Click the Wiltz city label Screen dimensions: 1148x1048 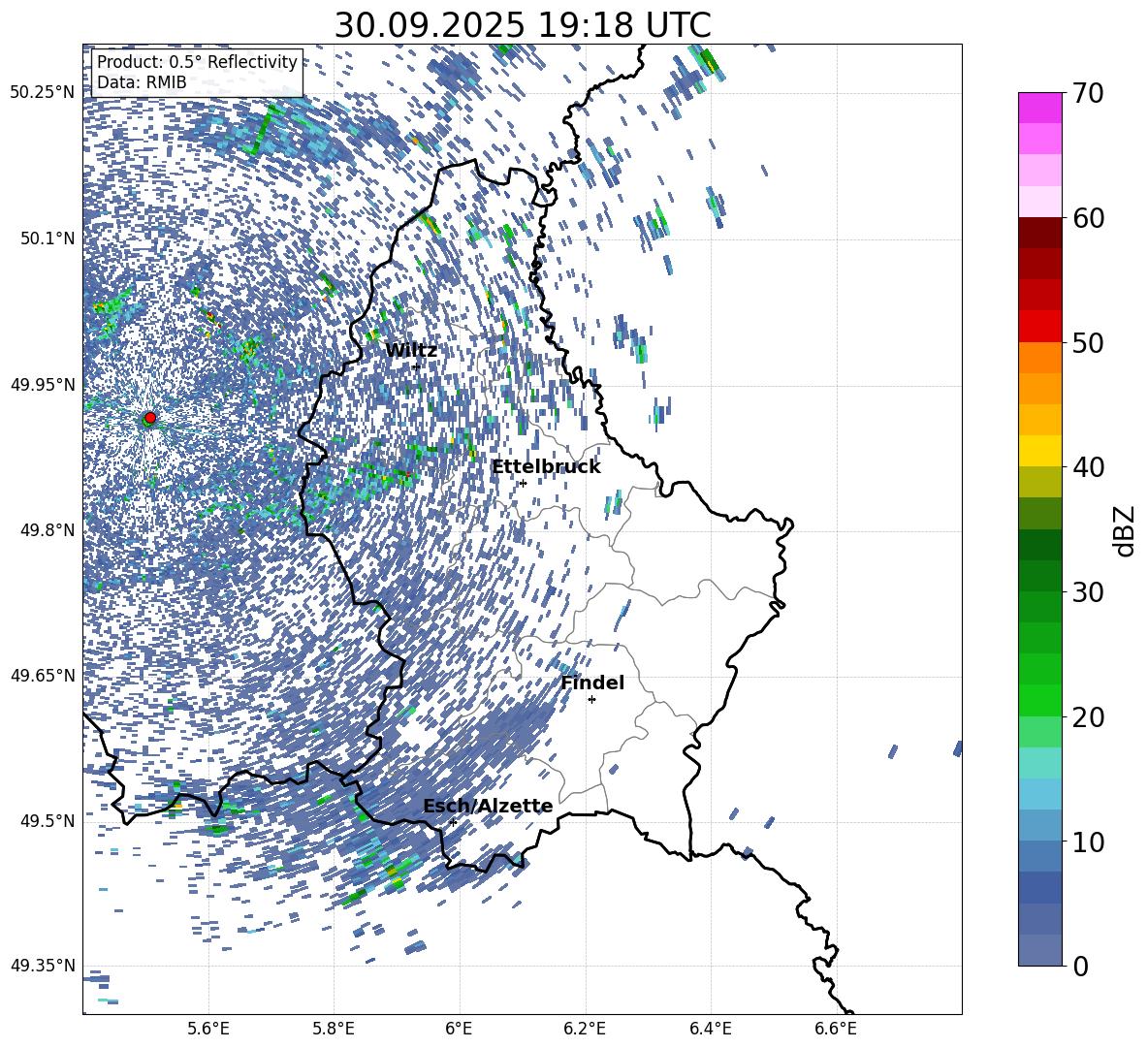click(x=411, y=351)
